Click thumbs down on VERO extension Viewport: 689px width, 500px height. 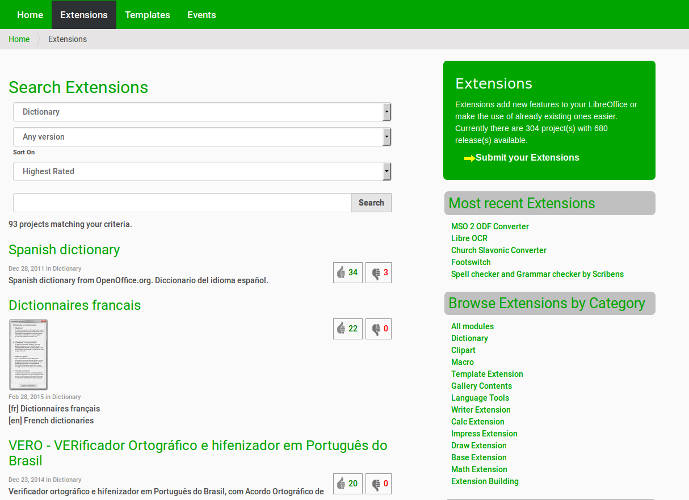(378, 483)
